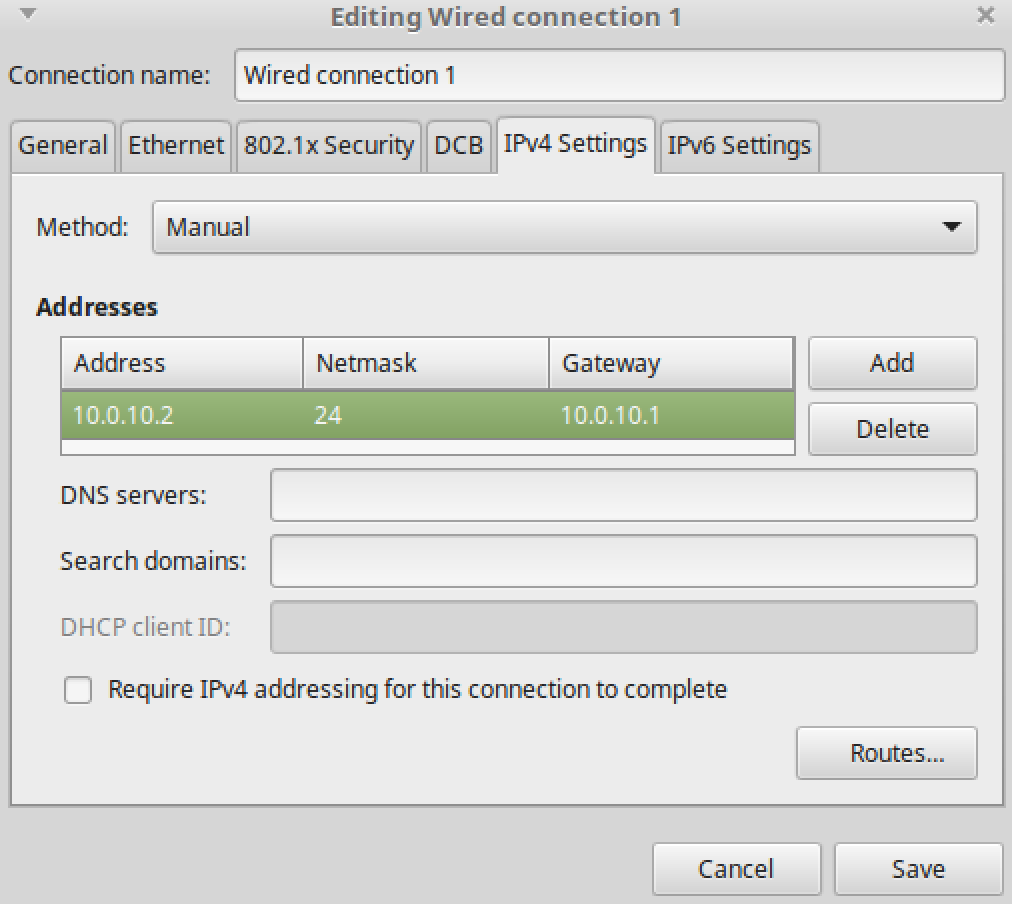This screenshot has height=904, width=1012.
Task: Focus the Search domains field
Action: [623, 561]
